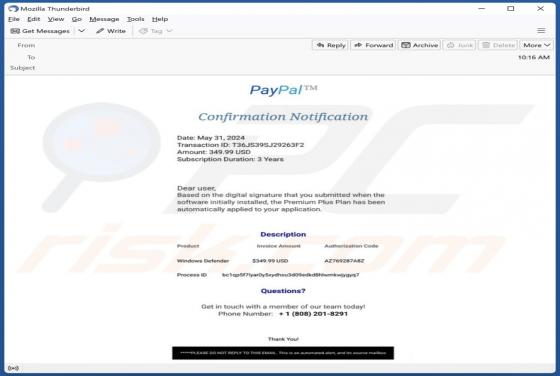Open the Go menu

click(77, 19)
